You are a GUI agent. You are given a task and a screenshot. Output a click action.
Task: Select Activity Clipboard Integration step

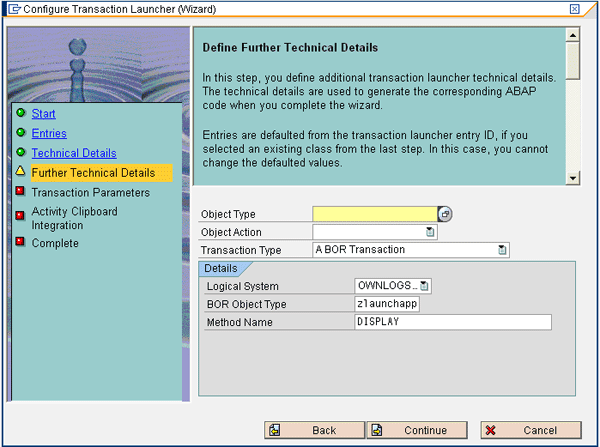click(x=75, y=218)
